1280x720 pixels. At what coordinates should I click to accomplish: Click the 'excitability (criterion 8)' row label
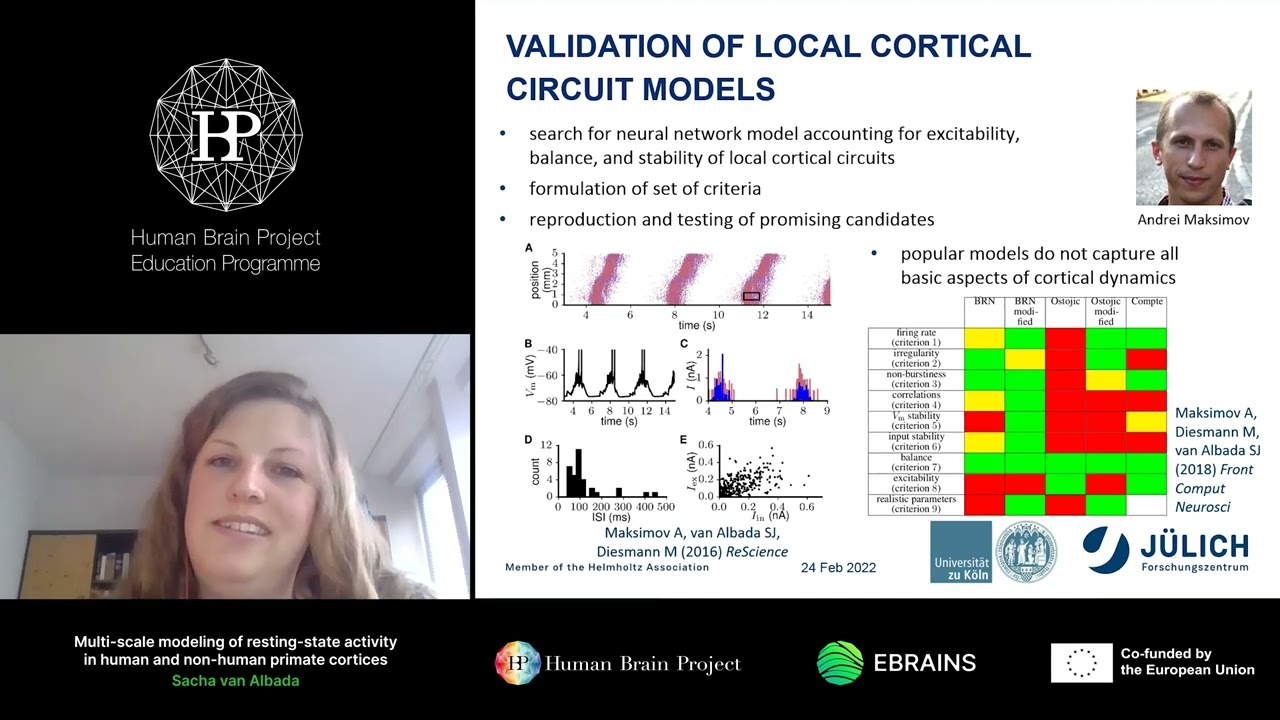pyautogui.click(x=916, y=484)
